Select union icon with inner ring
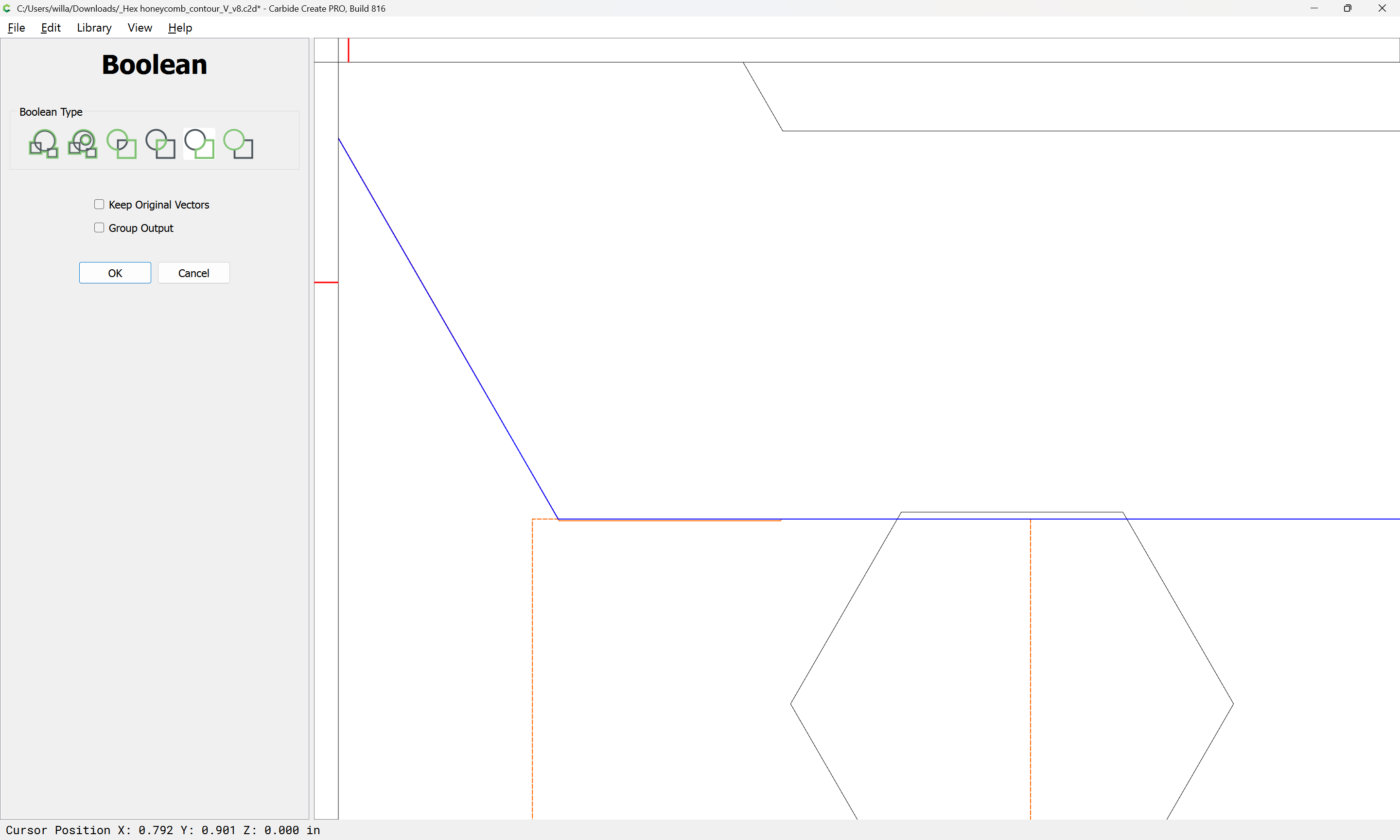This screenshot has height=840, width=1400. (83, 144)
